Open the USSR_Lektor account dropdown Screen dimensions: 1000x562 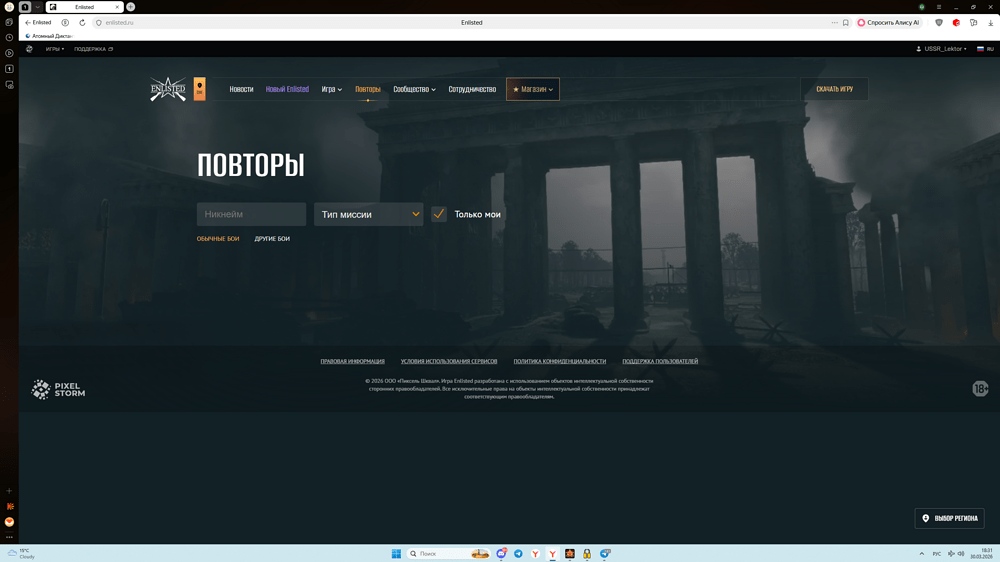(942, 49)
